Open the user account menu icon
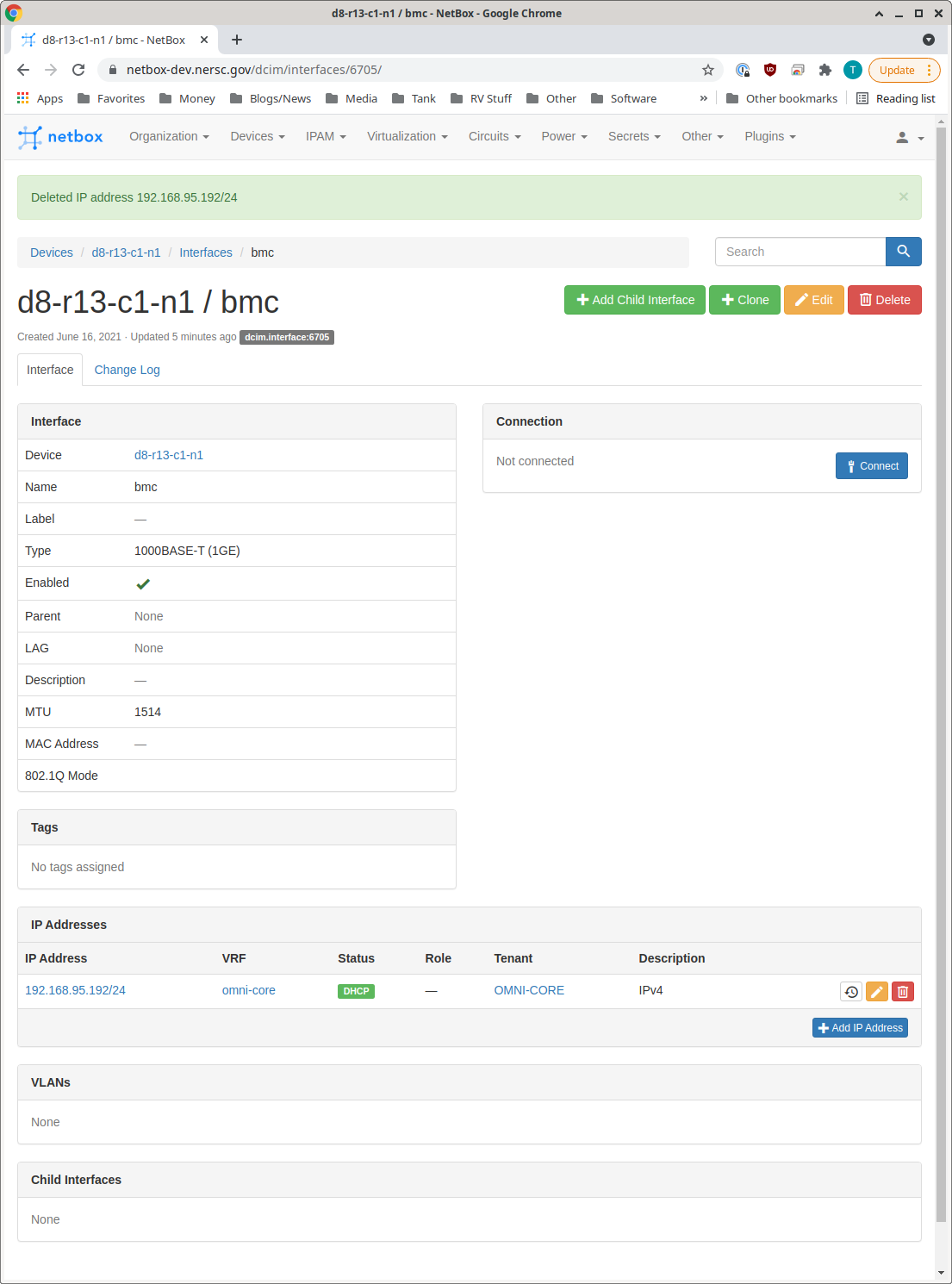This screenshot has width=952, height=1284. (x=902, y=137)
